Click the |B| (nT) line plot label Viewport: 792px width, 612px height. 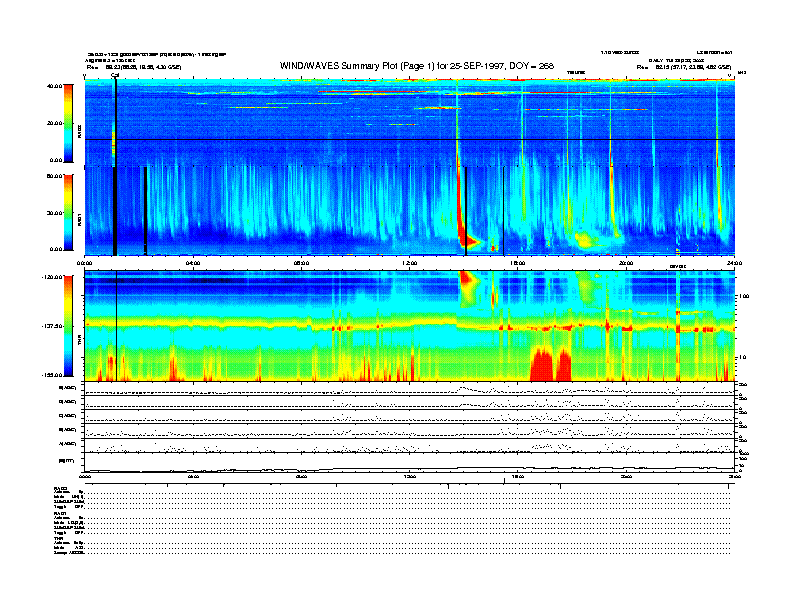(67, 461)
